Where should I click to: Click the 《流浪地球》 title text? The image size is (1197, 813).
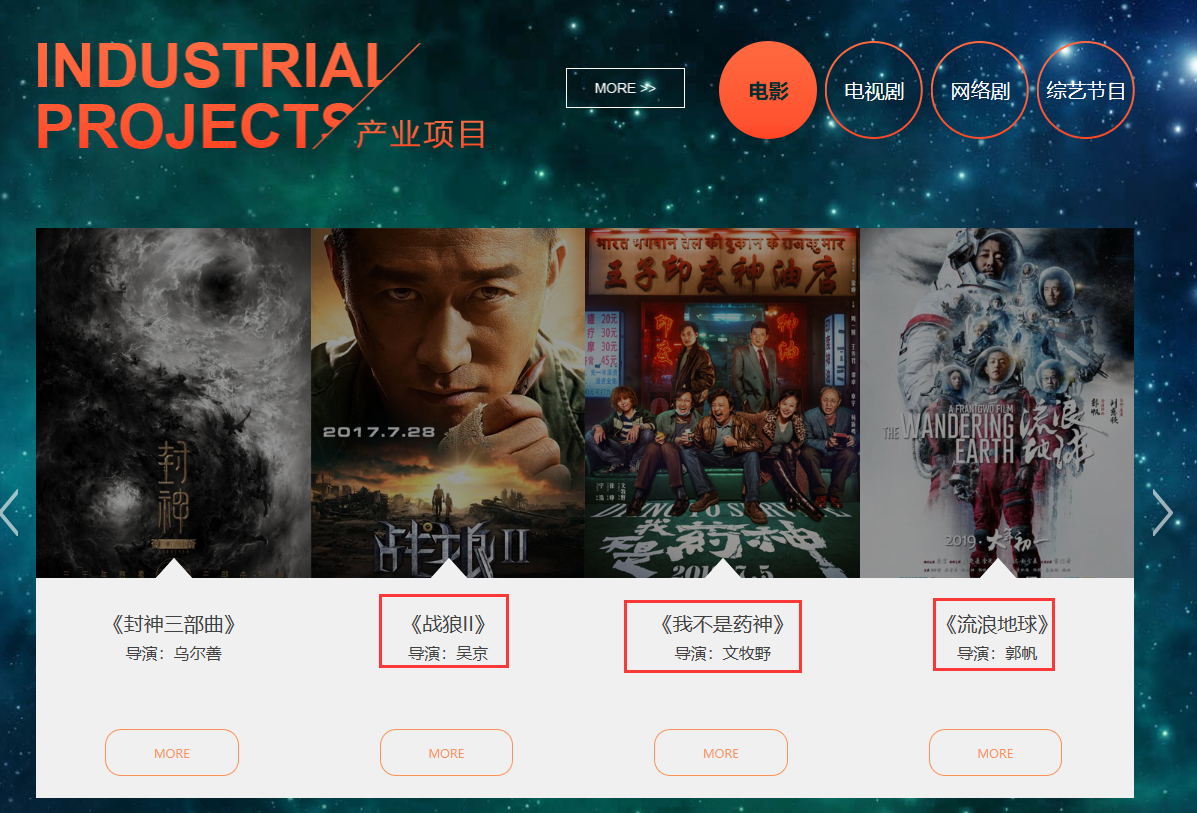(x=997, y=624)
